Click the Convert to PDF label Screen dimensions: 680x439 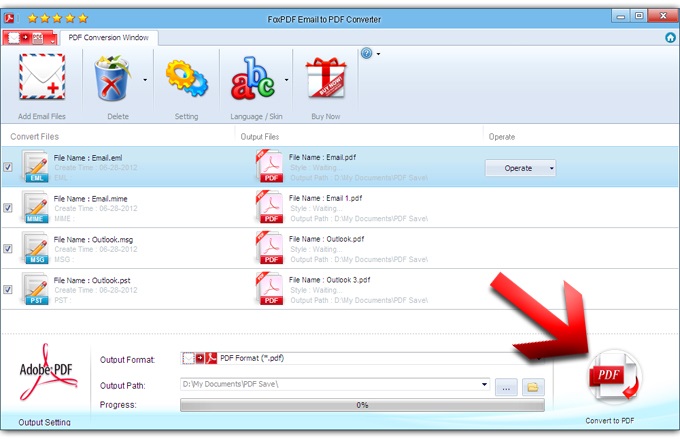click(x=610, y=421)
